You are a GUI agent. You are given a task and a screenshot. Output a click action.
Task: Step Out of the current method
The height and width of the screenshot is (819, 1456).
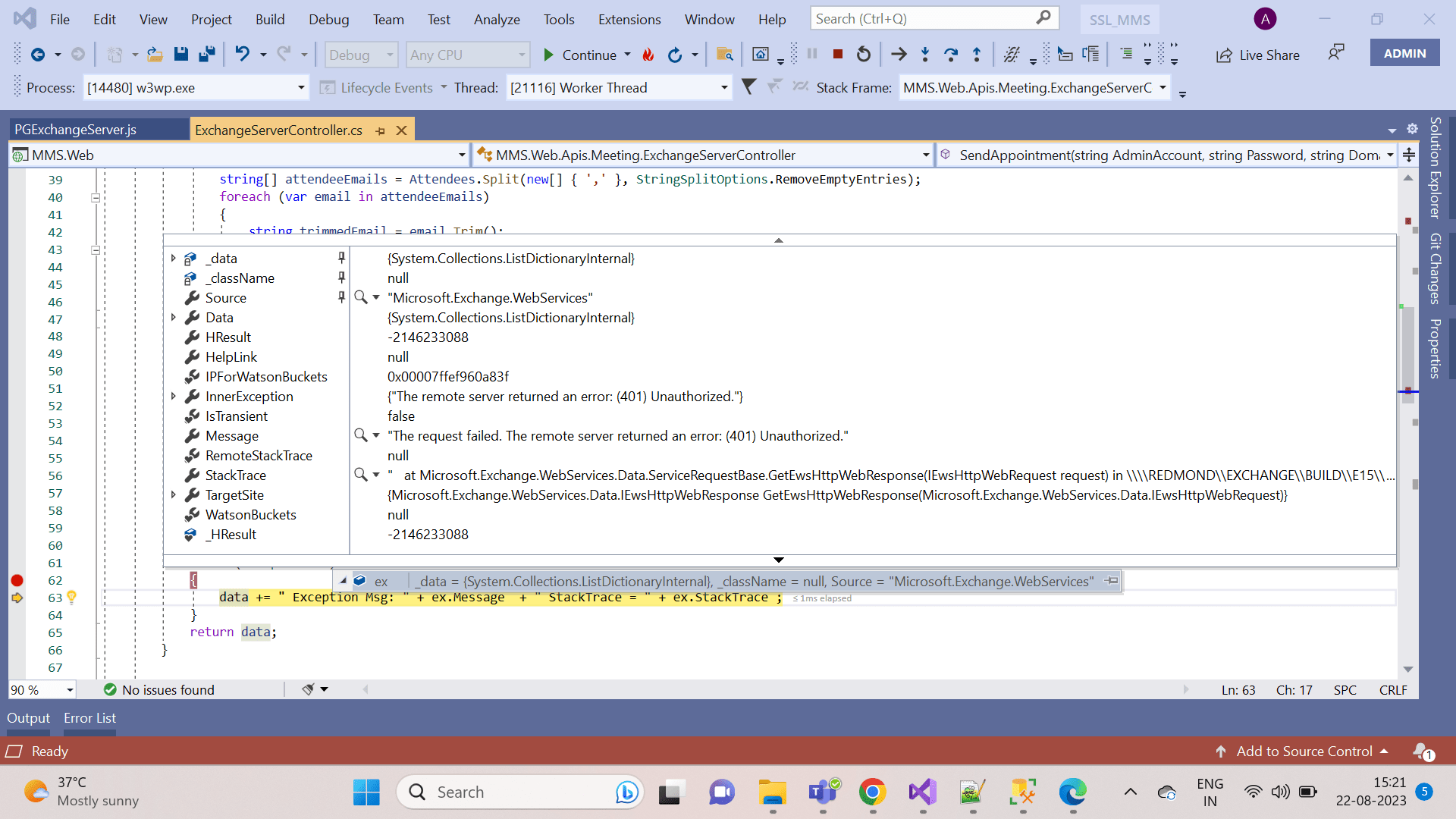pos(977,54)
